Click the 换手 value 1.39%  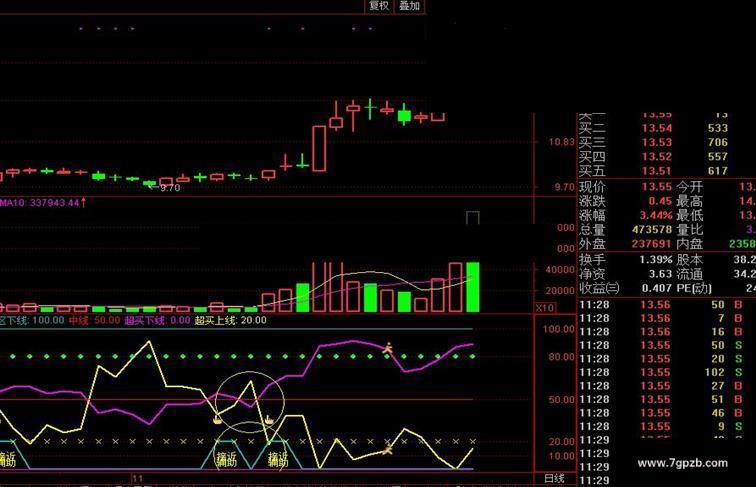tap(656, 260)
